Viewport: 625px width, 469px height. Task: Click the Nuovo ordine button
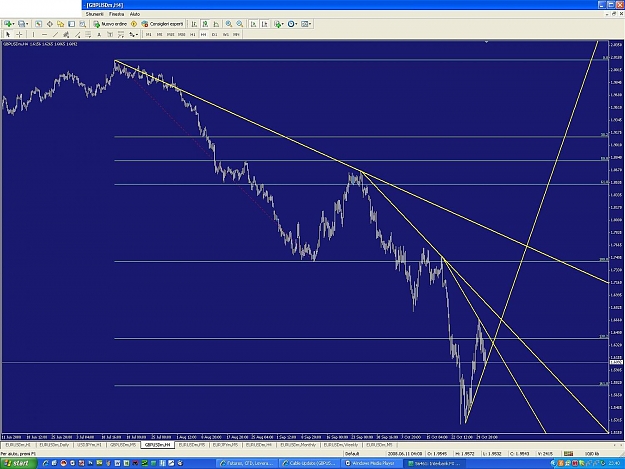click(x=110, y=24)
